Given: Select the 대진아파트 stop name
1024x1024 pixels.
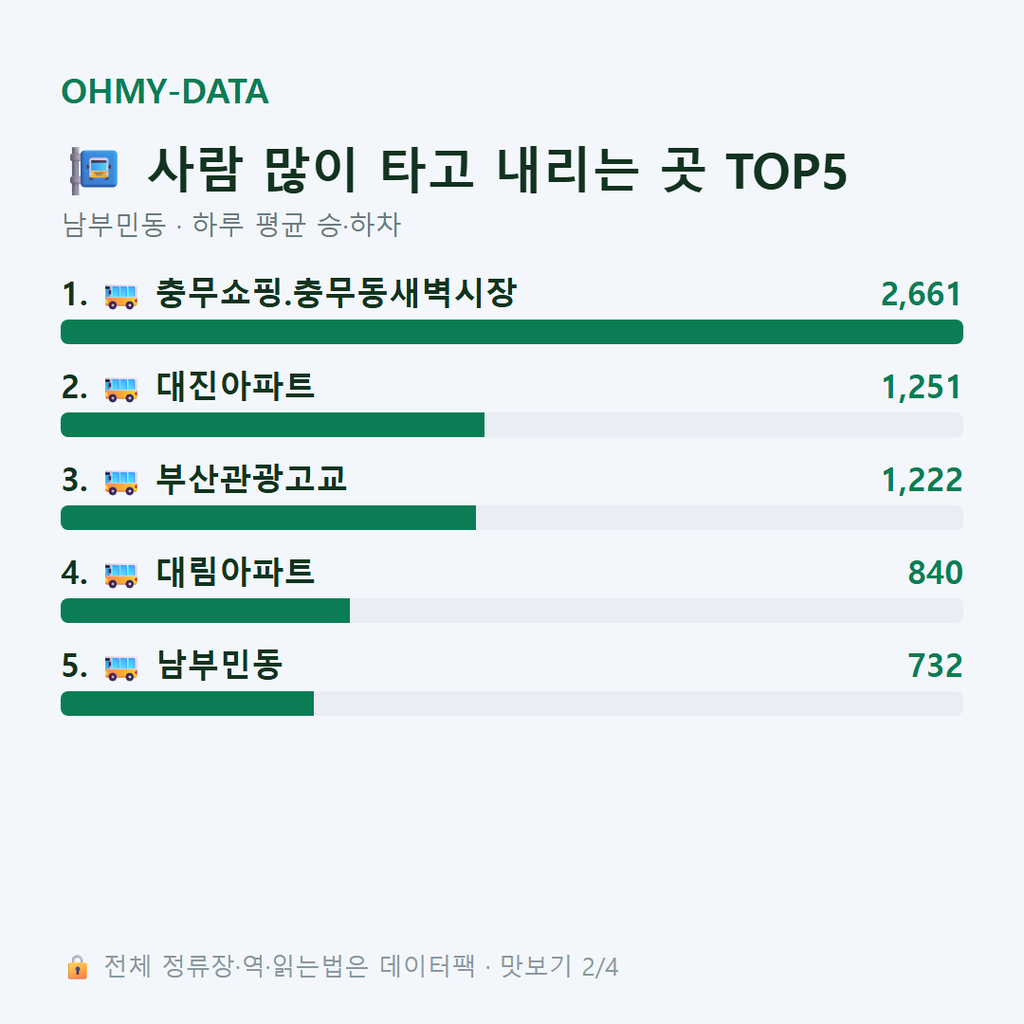Looking at the screenshot, I should coord(235,386).
